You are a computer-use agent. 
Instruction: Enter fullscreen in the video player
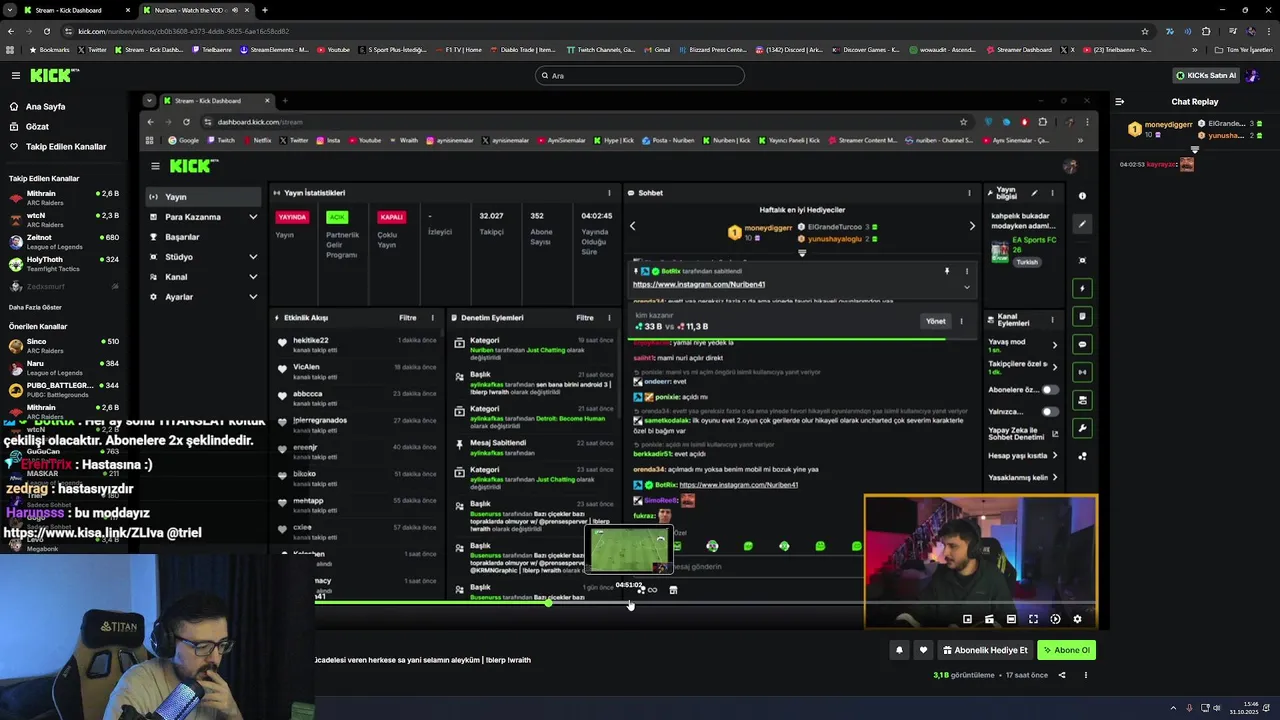click(1033, 619)
